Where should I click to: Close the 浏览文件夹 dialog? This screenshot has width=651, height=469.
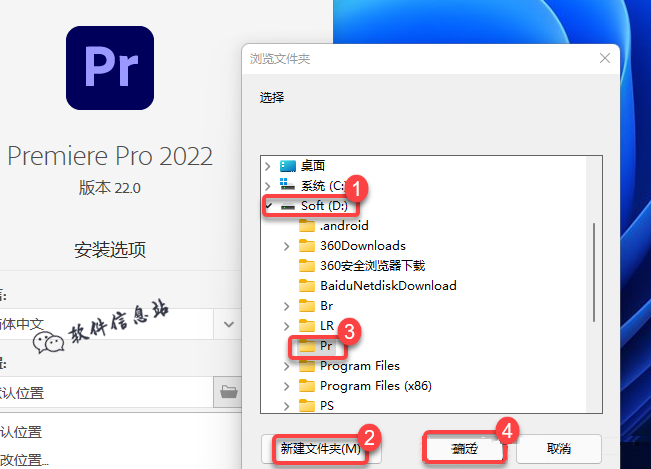(605, 59)
